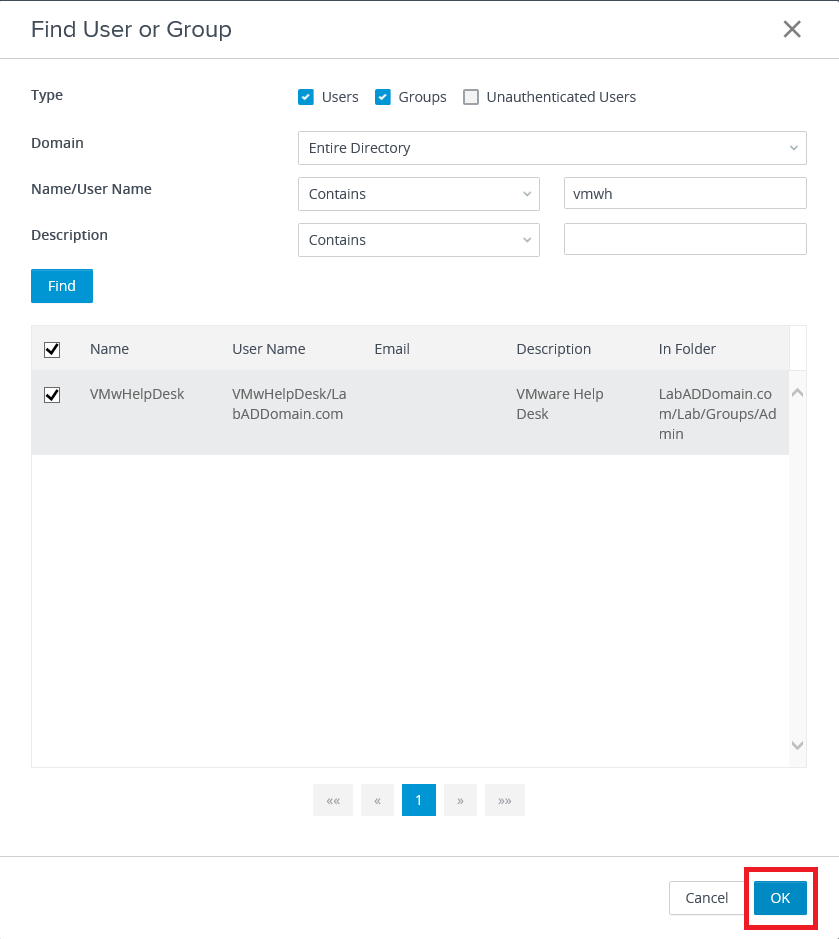Click the Find button
The height and width of the screenshot is (939, 839).
point(62,286)
